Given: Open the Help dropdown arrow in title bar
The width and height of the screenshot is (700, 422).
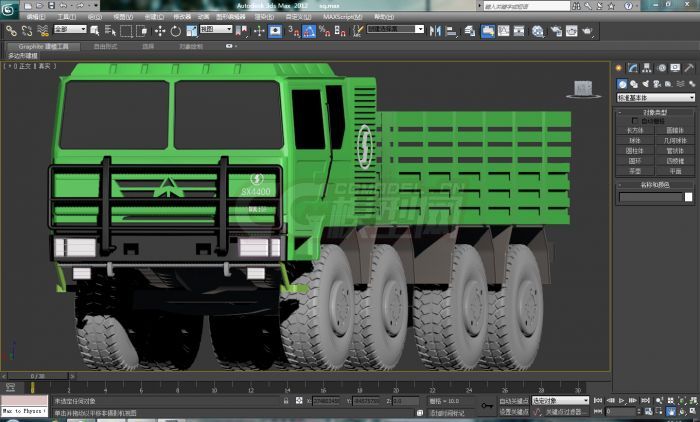Looking at the screenshot, I should (x=637, y=6).
